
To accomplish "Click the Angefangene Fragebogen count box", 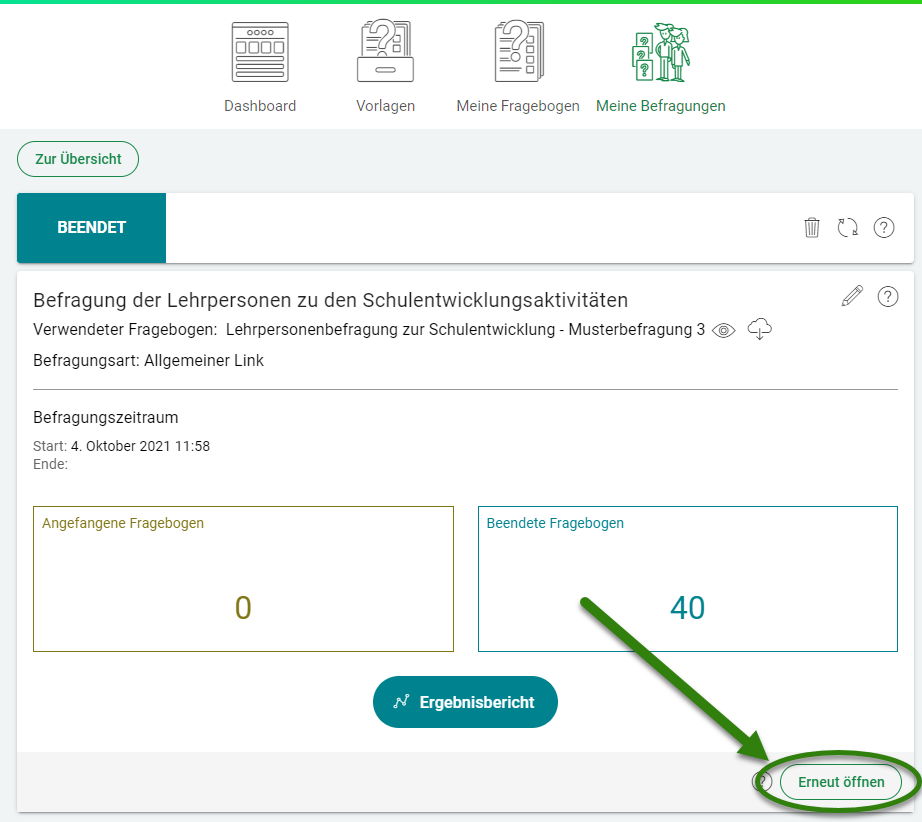I will [x=243, y=579].
